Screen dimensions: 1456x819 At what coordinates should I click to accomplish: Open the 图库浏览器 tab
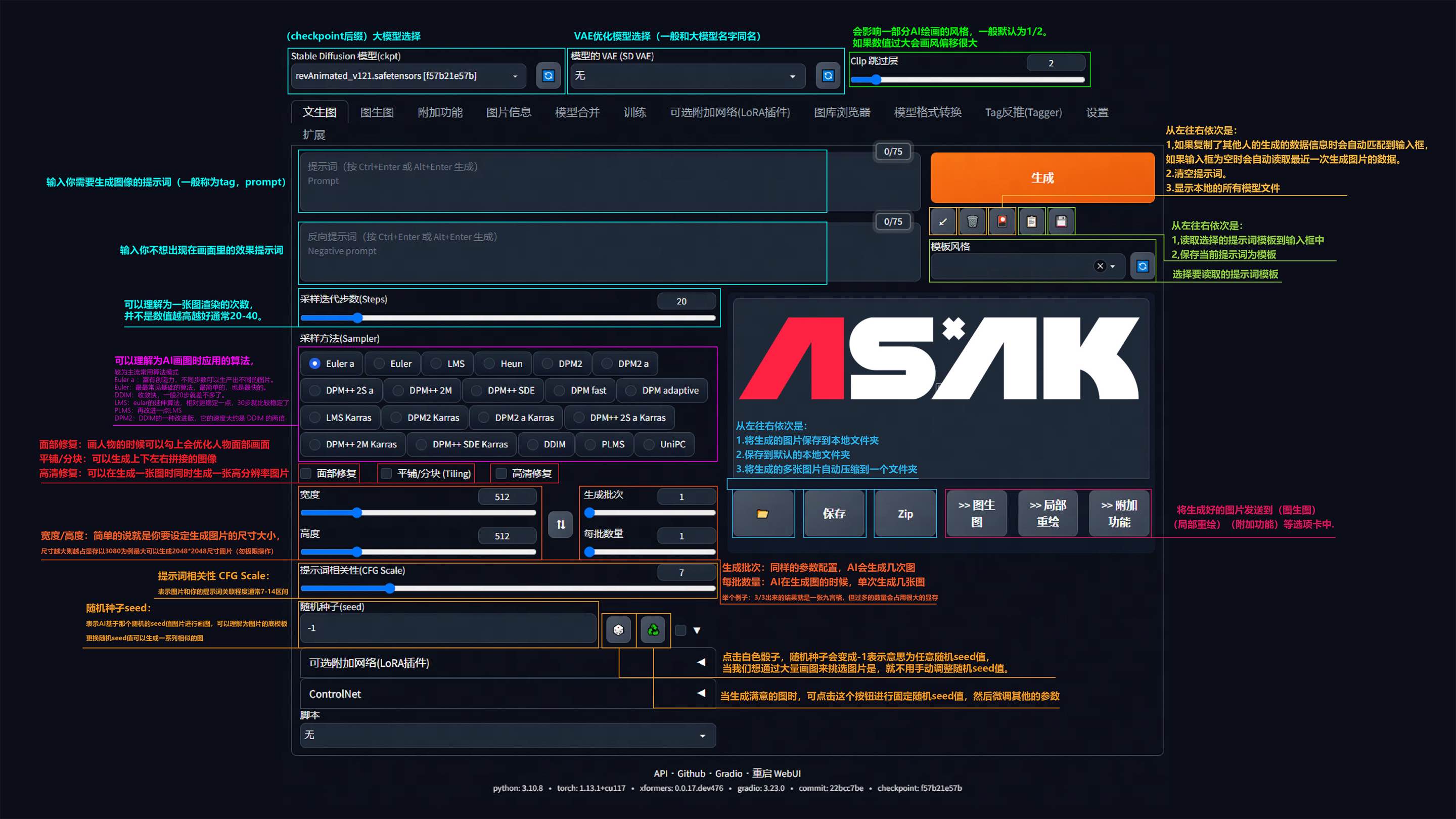842,112
